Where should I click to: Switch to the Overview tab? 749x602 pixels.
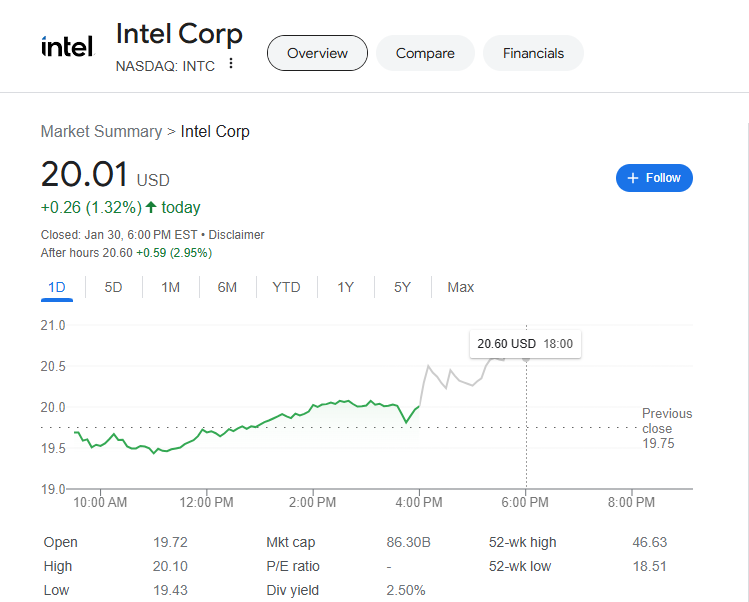(x=317, y=53)
